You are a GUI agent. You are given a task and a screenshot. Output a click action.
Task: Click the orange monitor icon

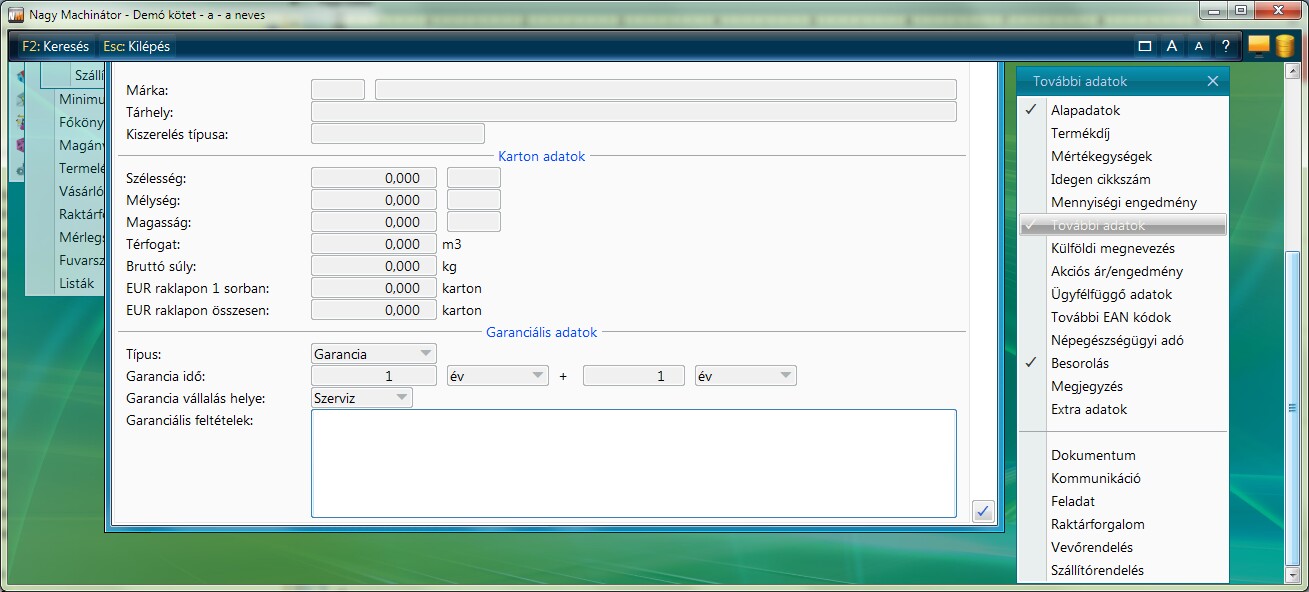point(1259,46)
